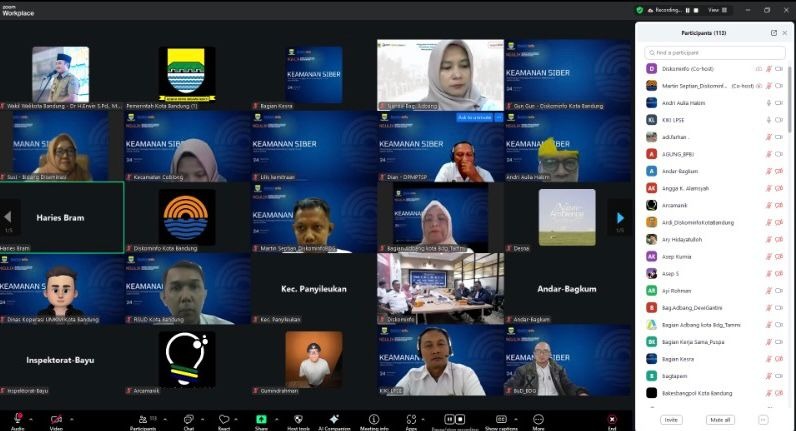Select Asep Kurnia in participants list
This screenshot has height=431, width=796.
click(x=715, y=257)
